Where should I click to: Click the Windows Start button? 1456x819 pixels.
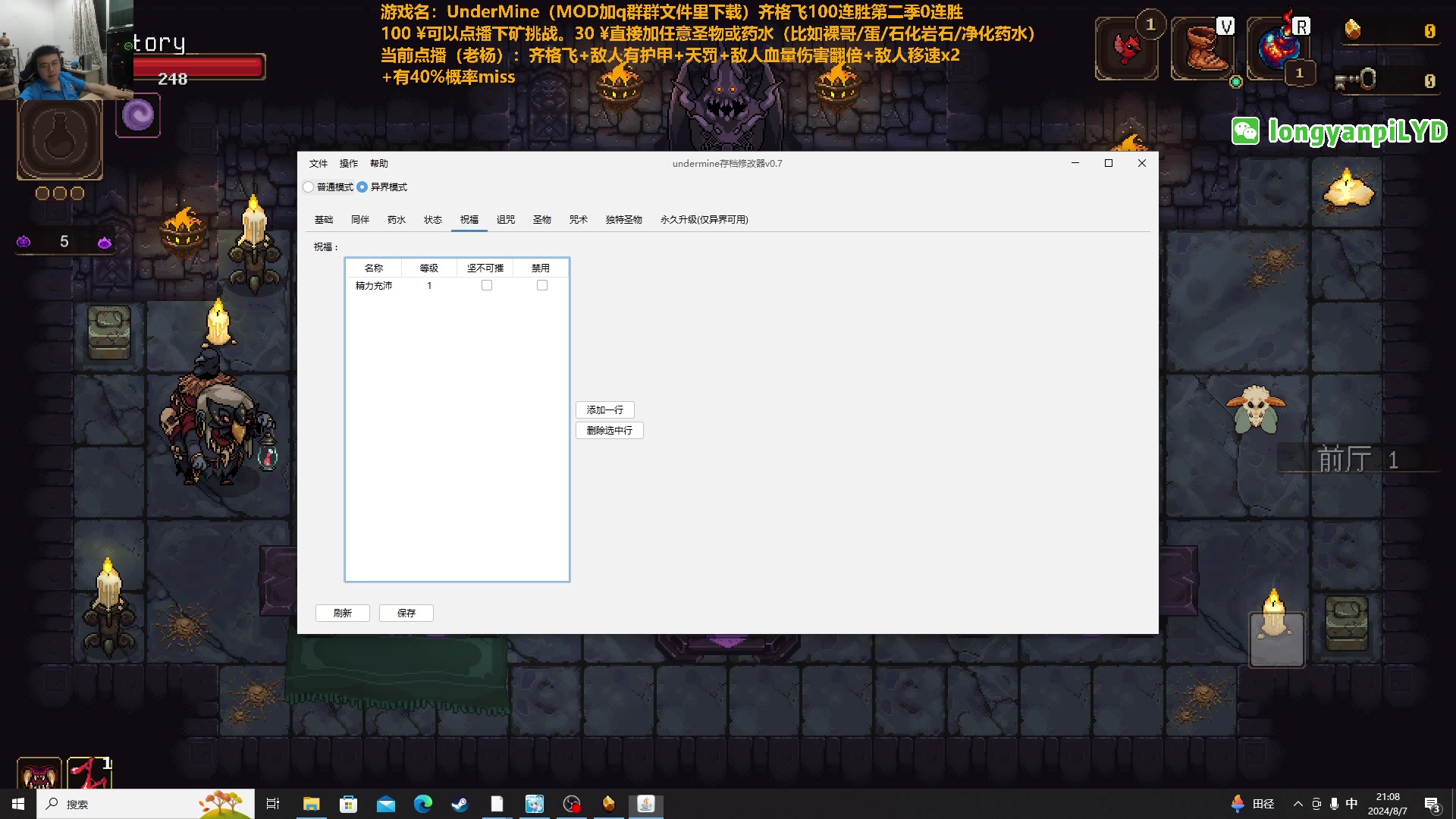[18, 804]
